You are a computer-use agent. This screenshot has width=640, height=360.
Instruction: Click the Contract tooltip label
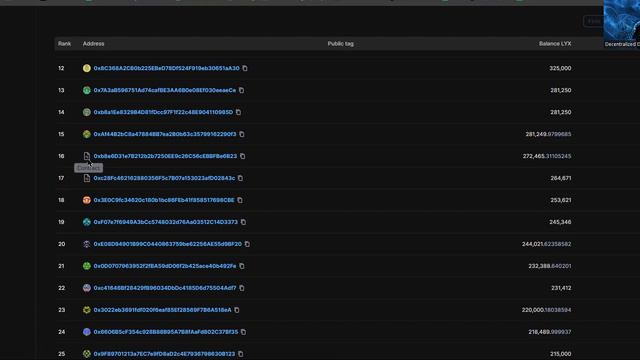(x=89, y=168)
